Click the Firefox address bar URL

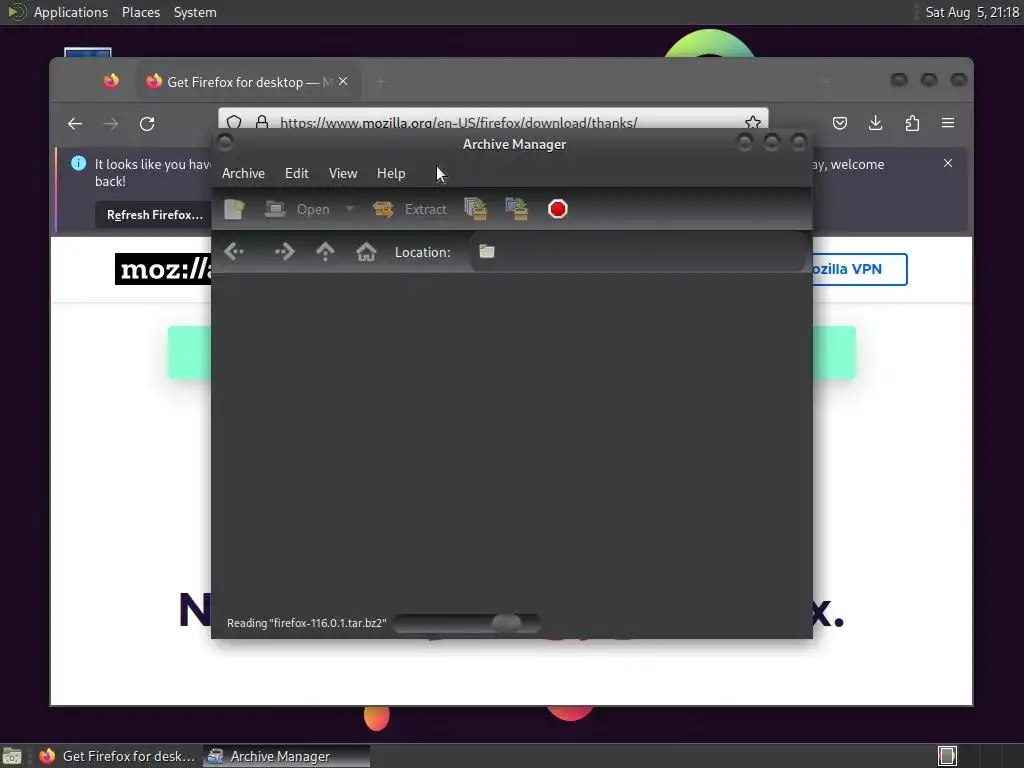click(x=458, y=123)
